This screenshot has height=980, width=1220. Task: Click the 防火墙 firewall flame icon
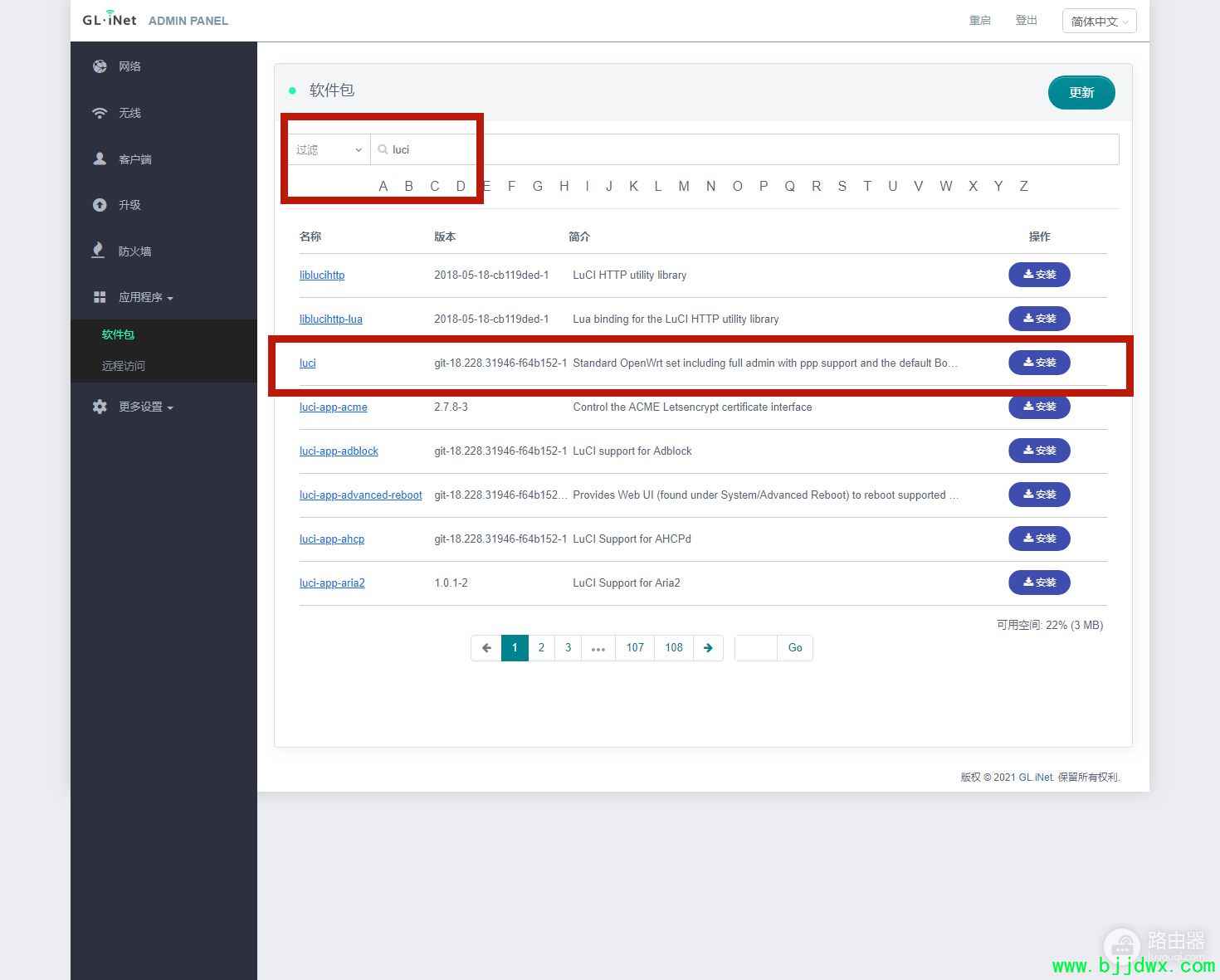pyautogui.click(x=98, y=251)
